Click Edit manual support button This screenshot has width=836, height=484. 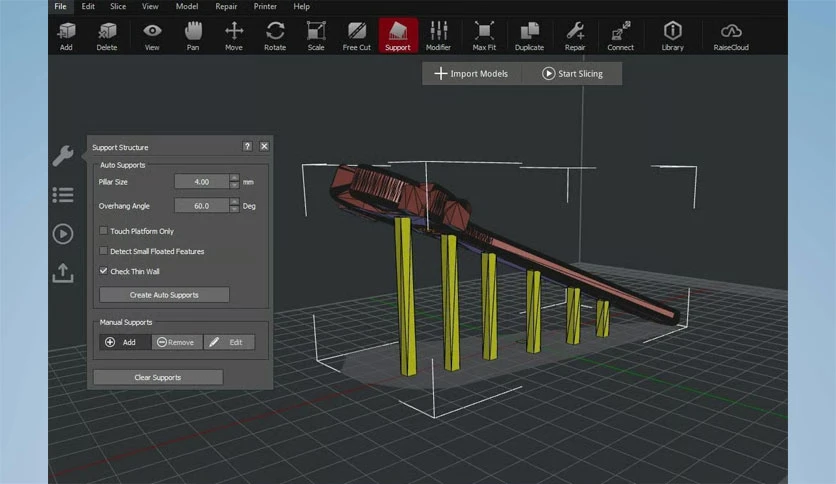click(229, 342)
